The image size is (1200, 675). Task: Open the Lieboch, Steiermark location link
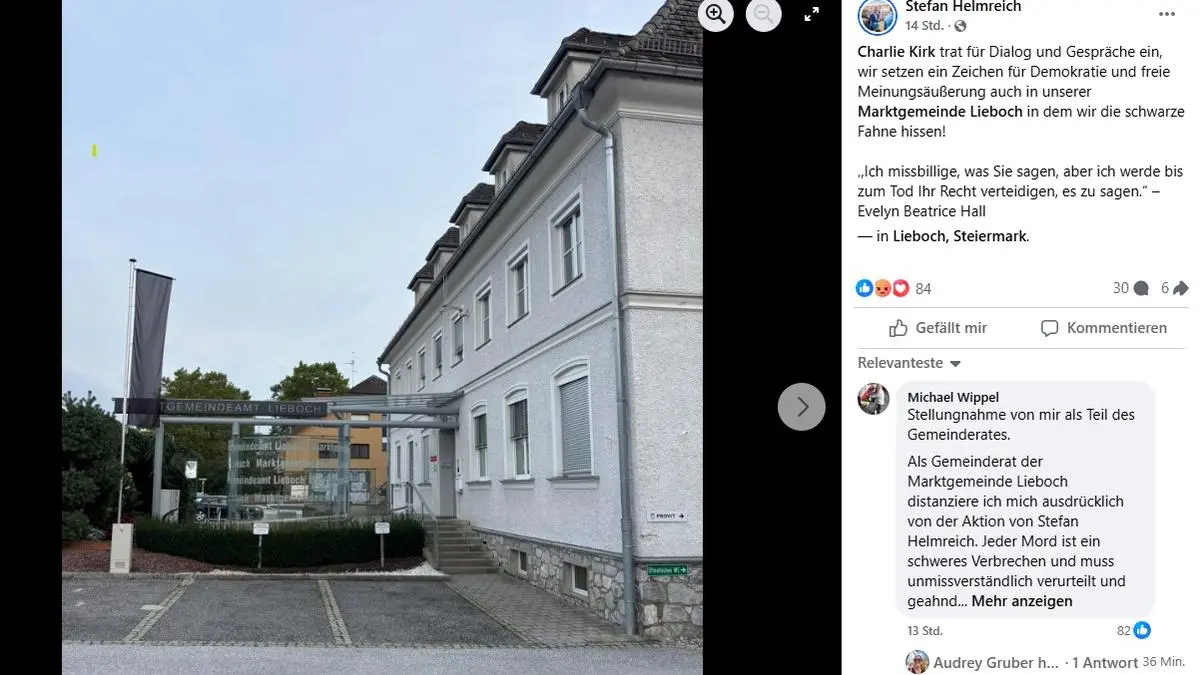pyautogui.click(x=960, y=236)
